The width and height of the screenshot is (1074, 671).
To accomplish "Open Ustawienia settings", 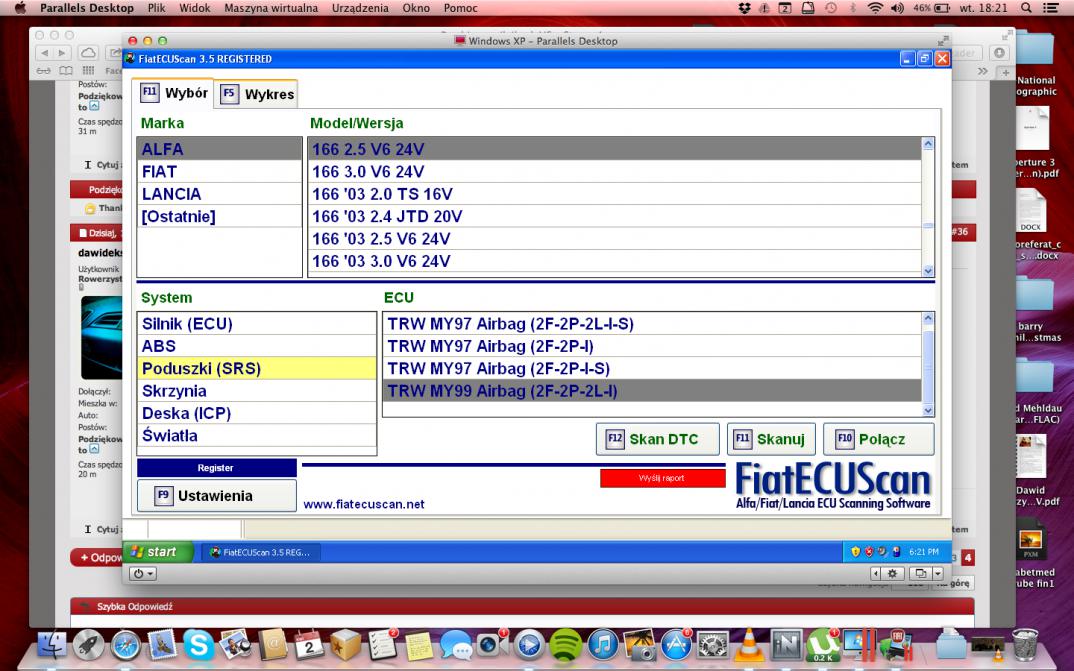I will click(x=216, y=496).
